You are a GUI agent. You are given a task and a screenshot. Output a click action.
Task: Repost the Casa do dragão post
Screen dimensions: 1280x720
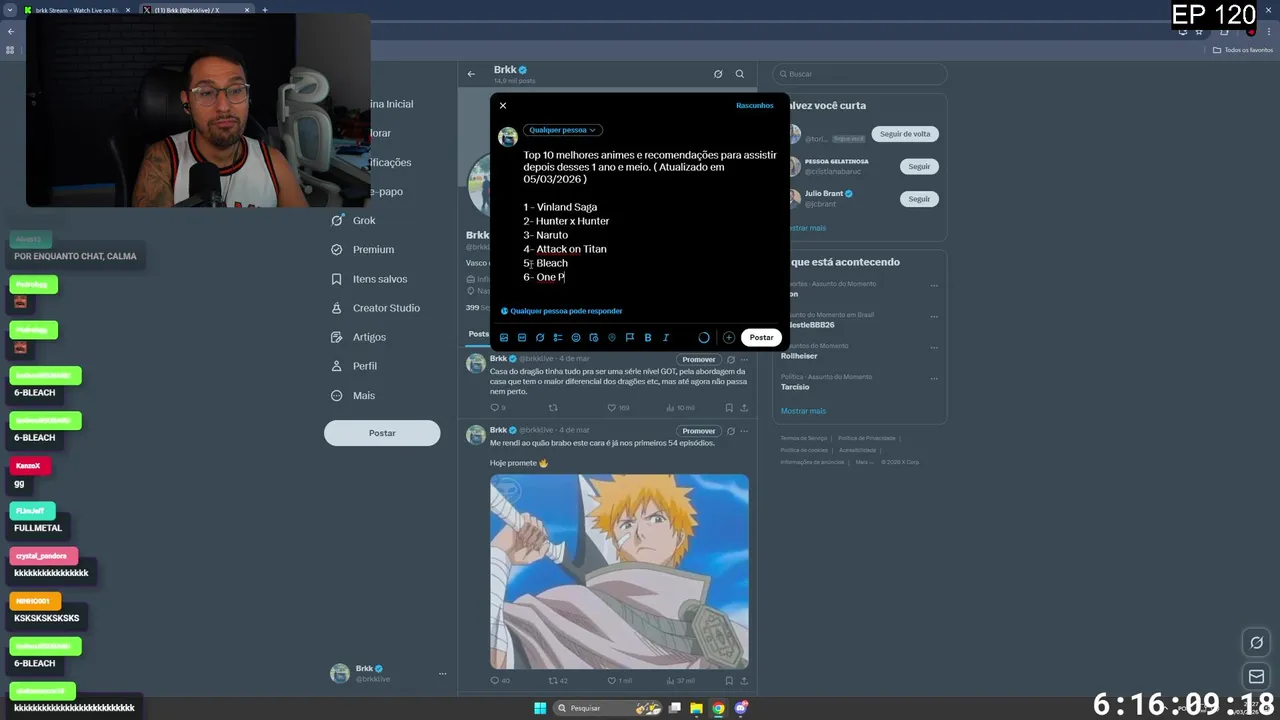click(x=553, y=408)
